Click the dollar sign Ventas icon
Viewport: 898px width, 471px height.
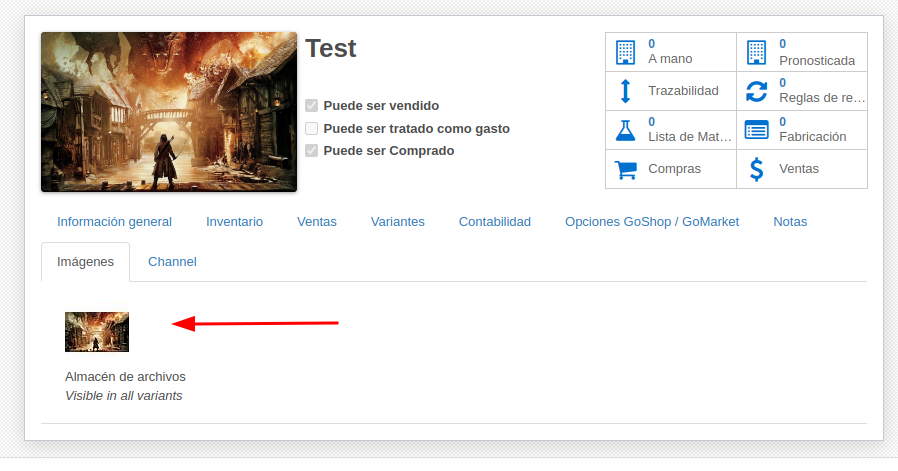(x=756, y=169)
